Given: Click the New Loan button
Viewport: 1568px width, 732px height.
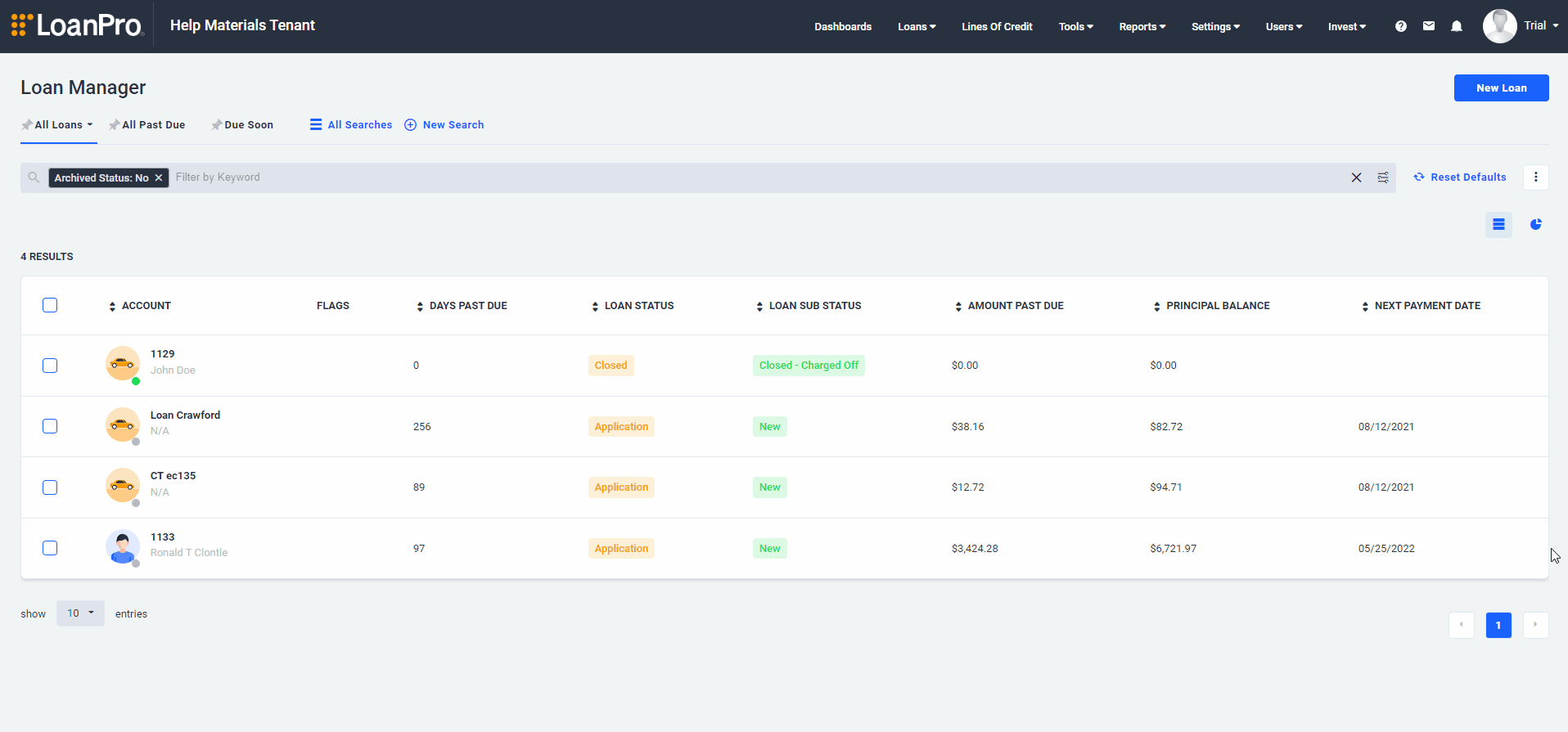Looking at the screenshot, I should click(x=1501, y=88).
